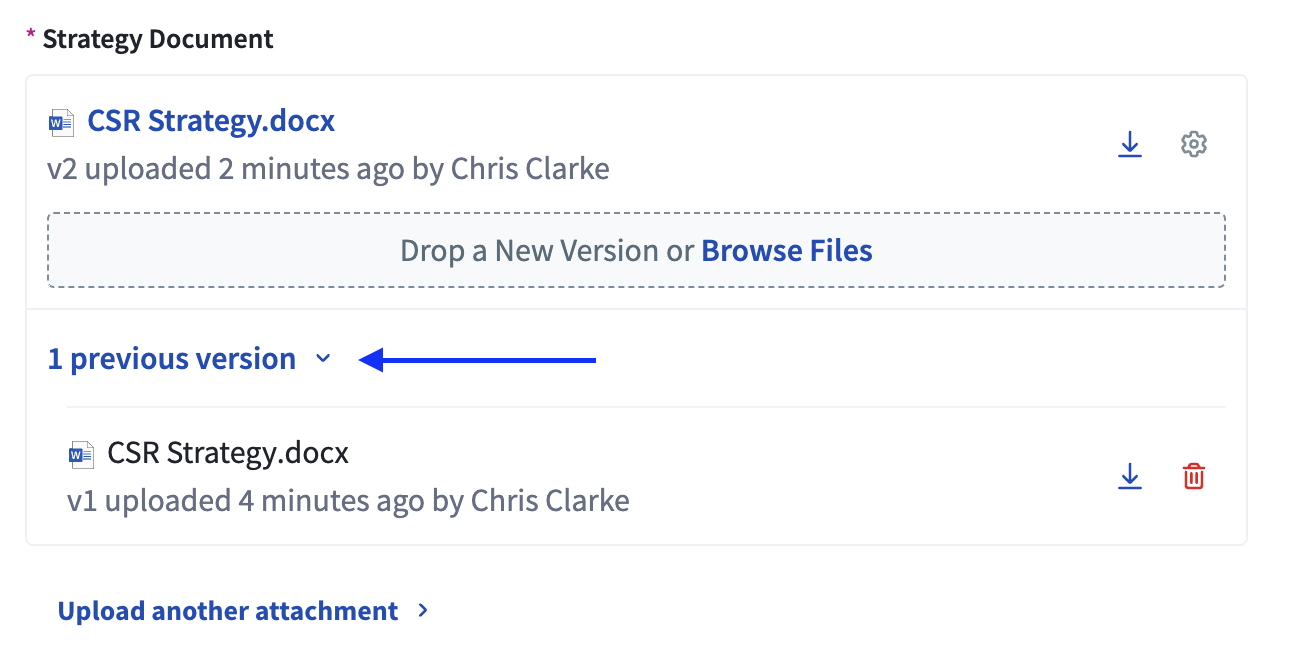
Task: Download the current v2 CSR Strategy document
Action: (1129, 145)
